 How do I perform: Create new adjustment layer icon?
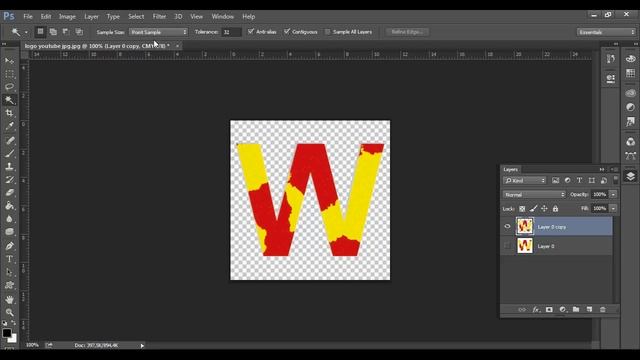562,309
